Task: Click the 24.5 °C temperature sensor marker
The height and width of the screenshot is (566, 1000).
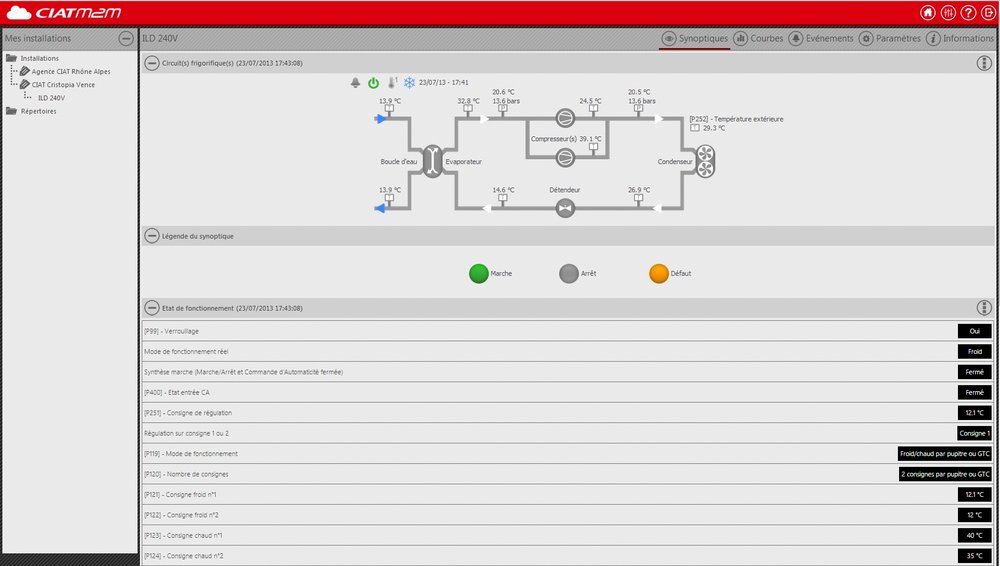Action: point(594,108)
